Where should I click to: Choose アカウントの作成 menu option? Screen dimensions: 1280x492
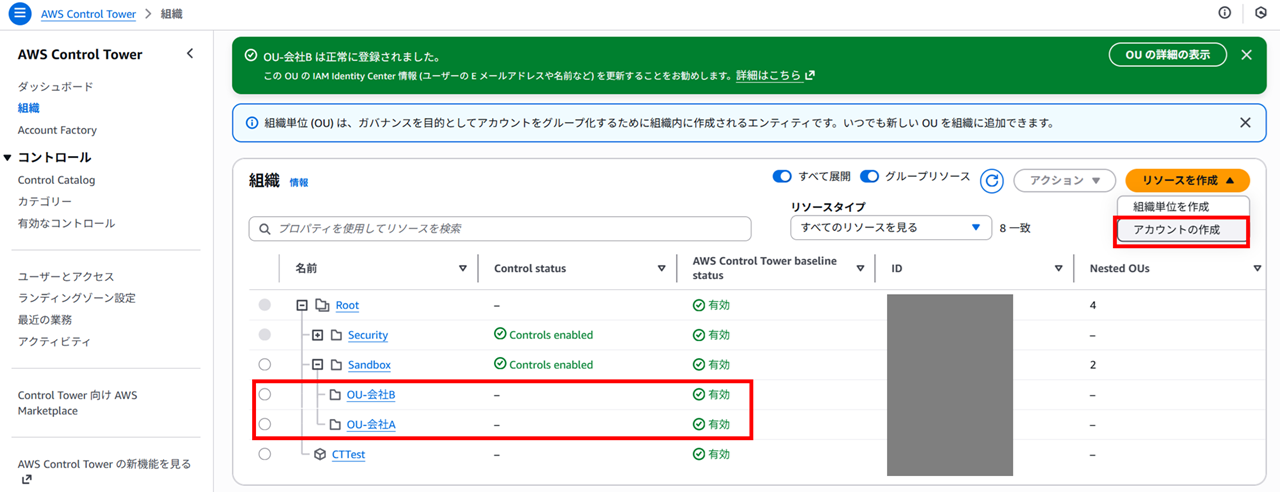(x=1183, y=230)
